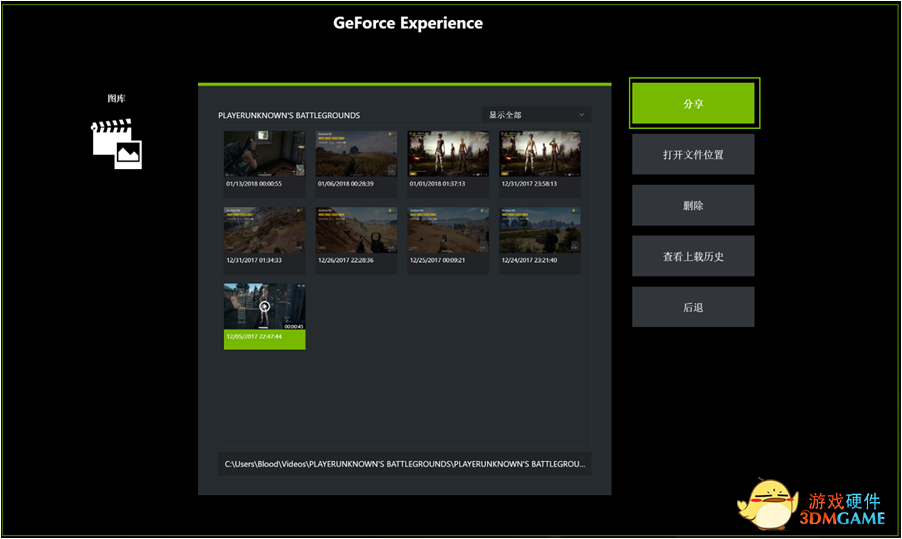
Task: Select the thumbnail dated 12/24/2017 23:21:40
Action: 540,230
